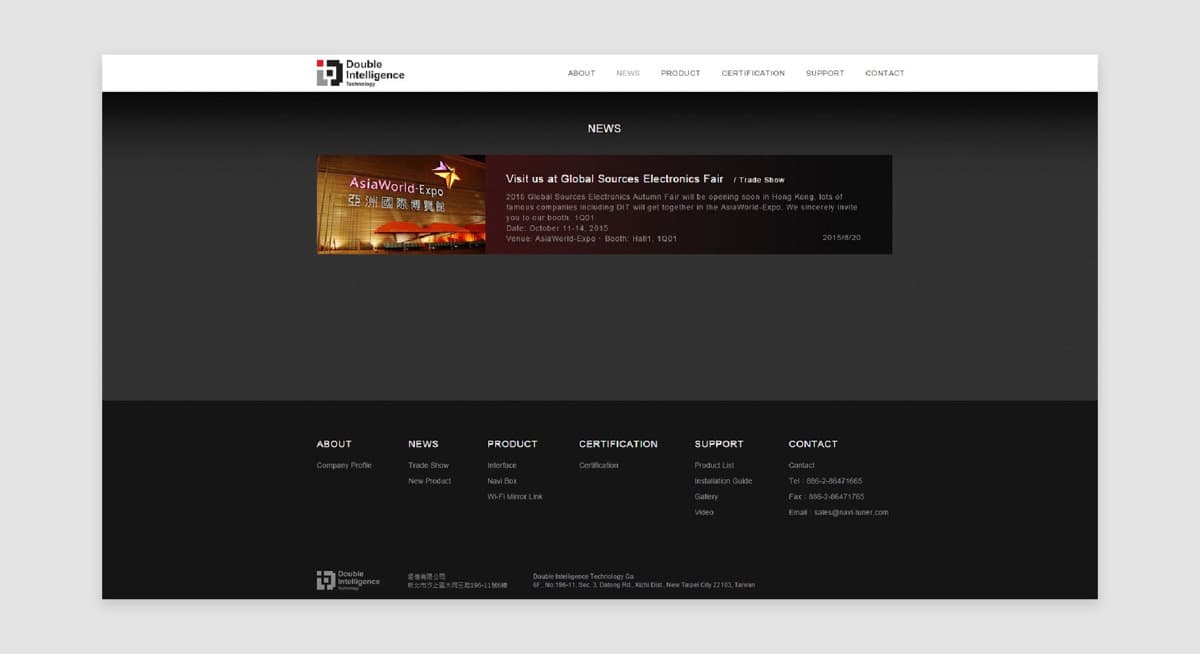The height and width of the screenshot is (654, 1200).
Task: Click the Fax : 886-2-86471765 line
Action: (826, 497)
